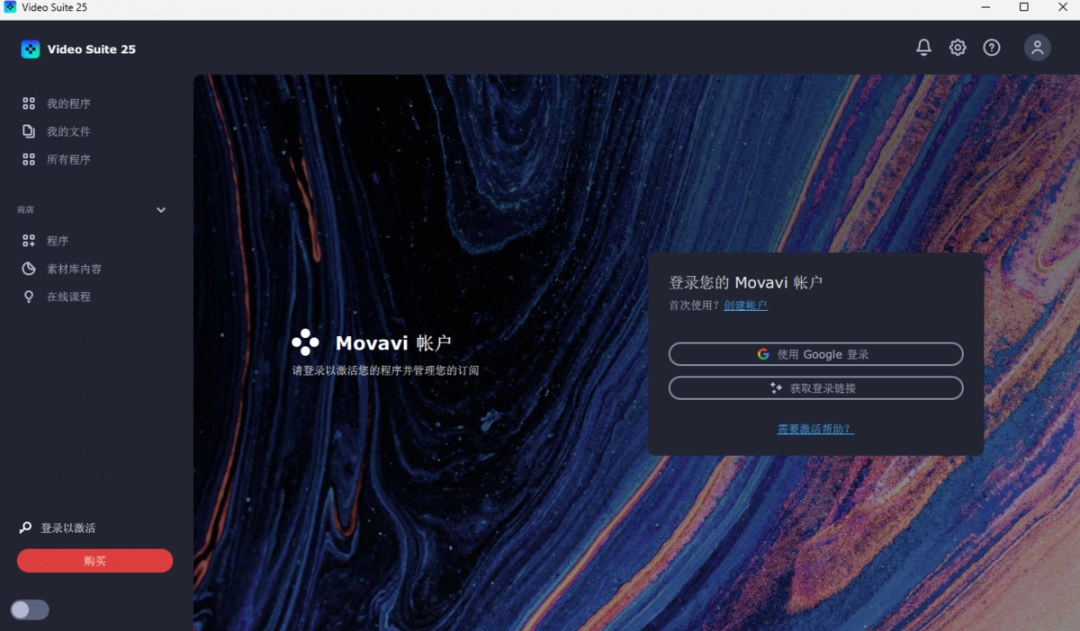Toggle the switch at sidebar bottom
This screenshot has height=631, width=1080.
tap(30, 610)
